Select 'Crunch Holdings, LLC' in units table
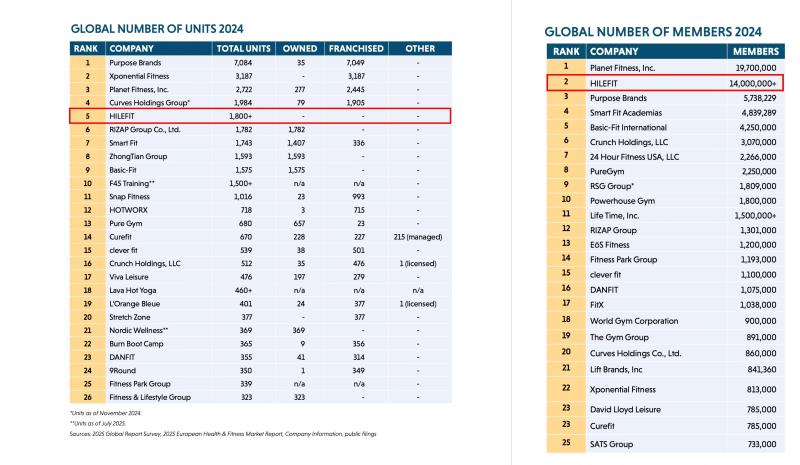The height and width of the screenshot is (465, 800). (145, 263)
